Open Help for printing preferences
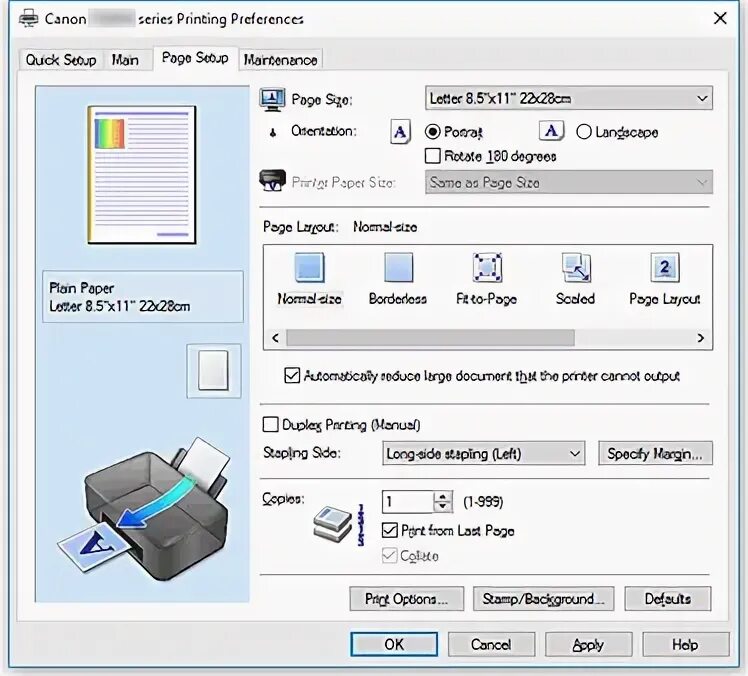748x676 pixels. [x=686, y=645]
